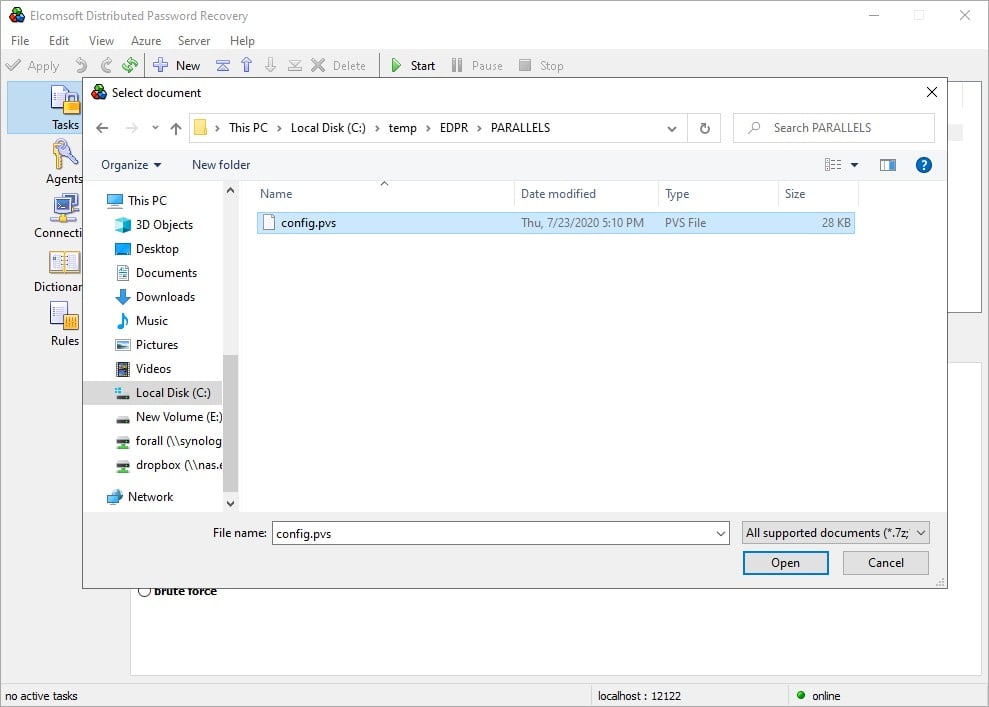Screen dimensions: 989x707
Task: Open the Edit menu
Action: pos(59,40)
